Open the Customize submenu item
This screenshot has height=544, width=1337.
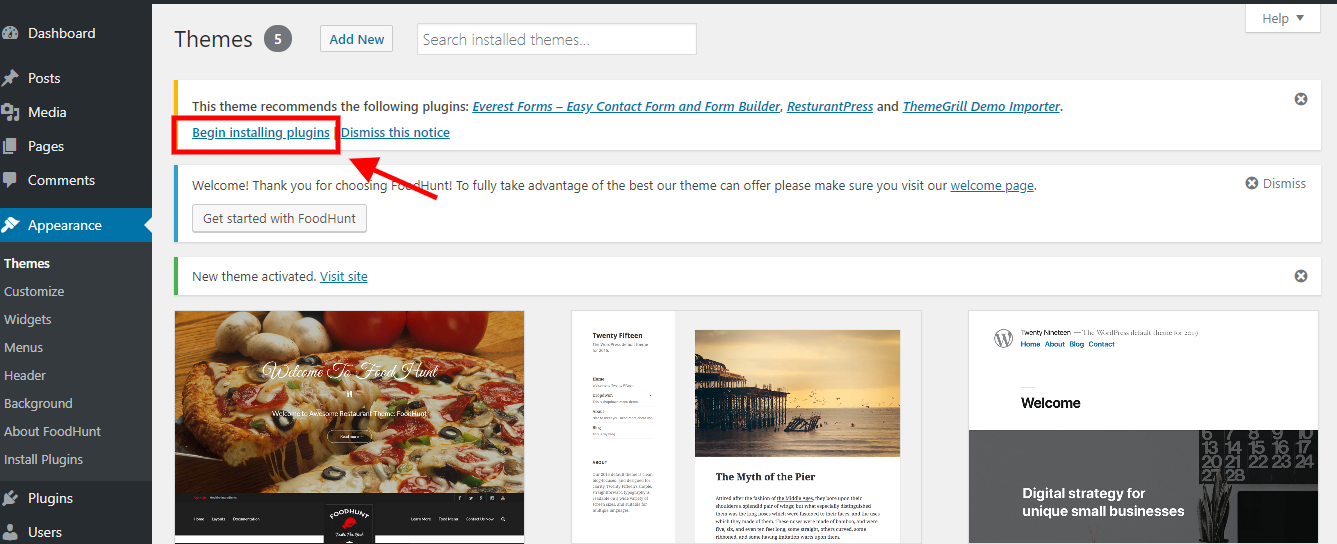34,291
